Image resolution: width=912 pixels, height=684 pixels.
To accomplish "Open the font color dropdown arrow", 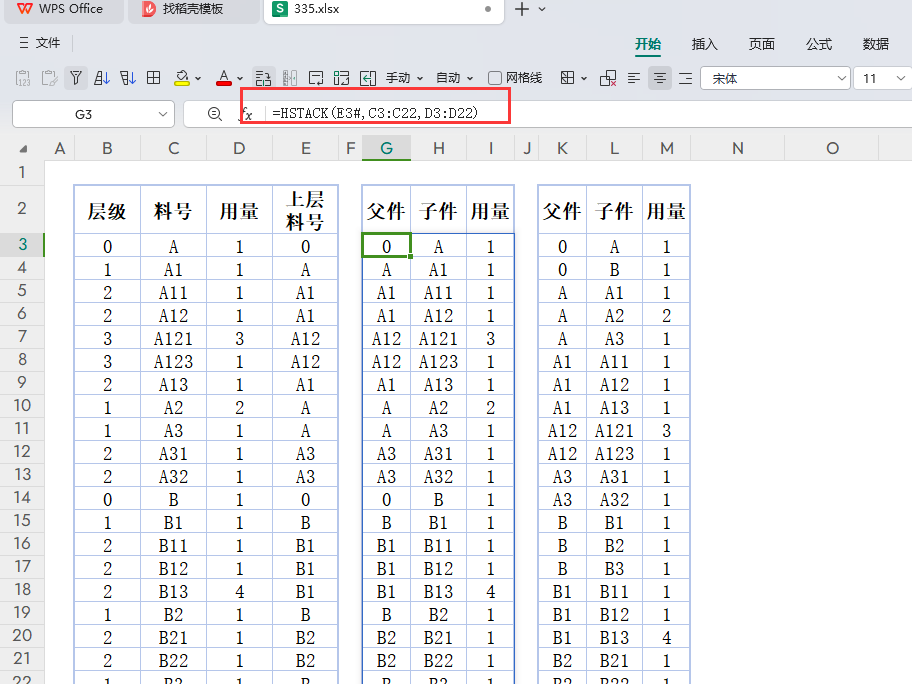I will point(240,79).
